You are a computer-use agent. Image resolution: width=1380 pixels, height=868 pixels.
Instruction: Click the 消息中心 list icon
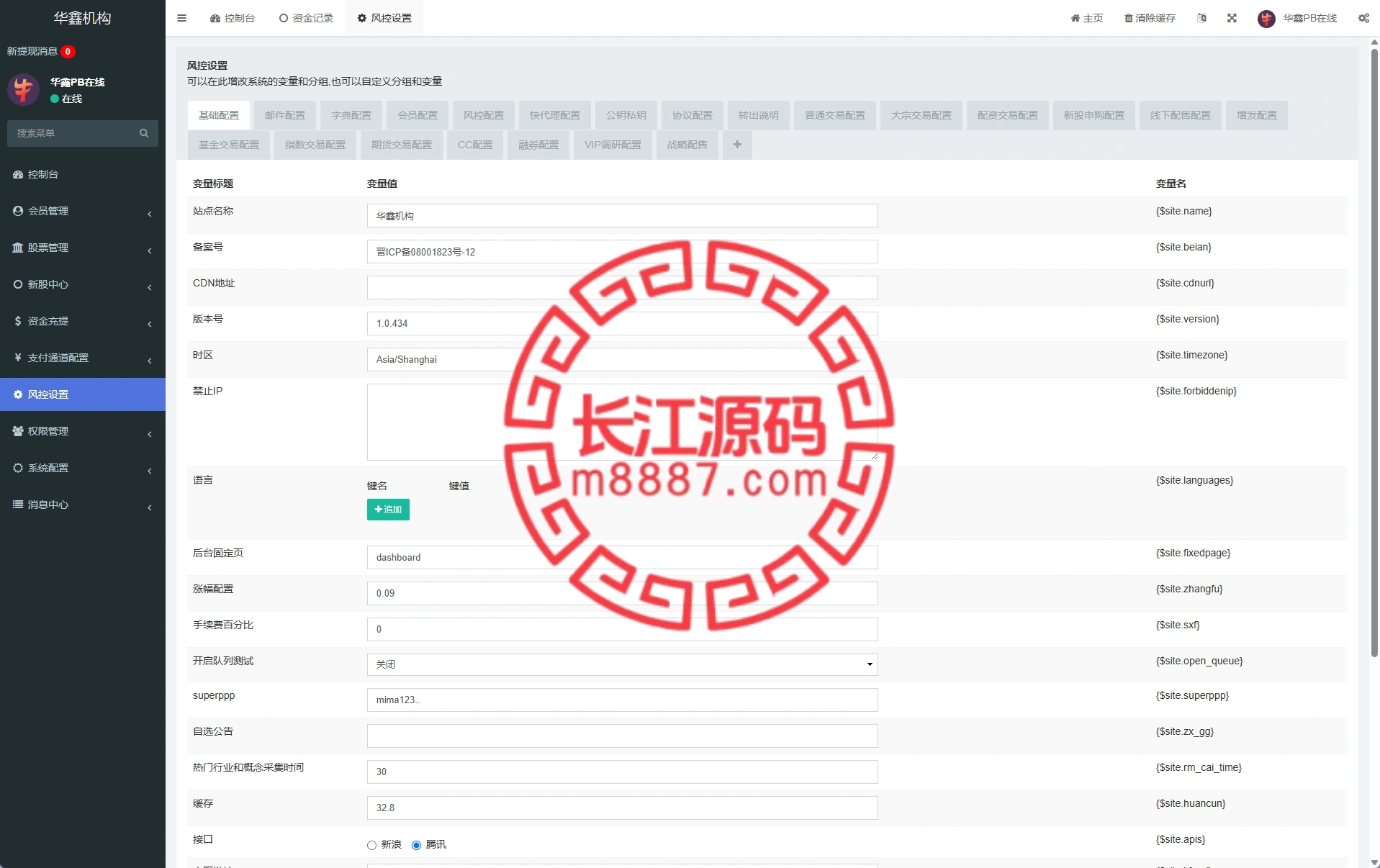tap(18, 505)
